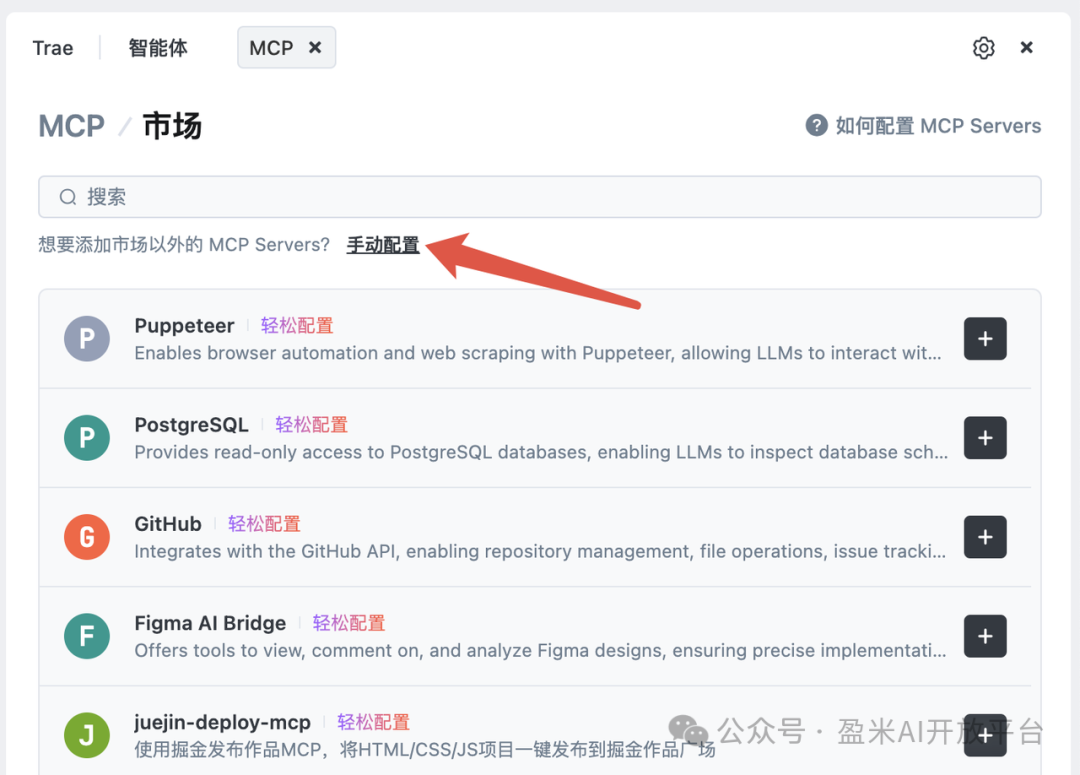Click the 市场 heading text

pos(172,126)
